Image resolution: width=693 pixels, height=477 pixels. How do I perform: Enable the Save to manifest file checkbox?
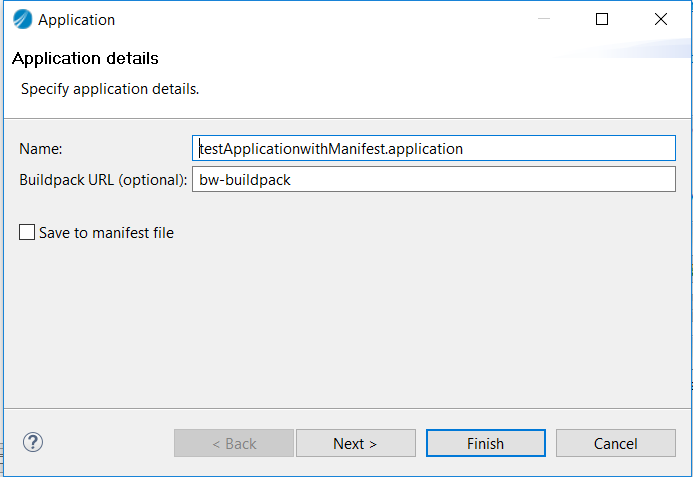[27, 232]
